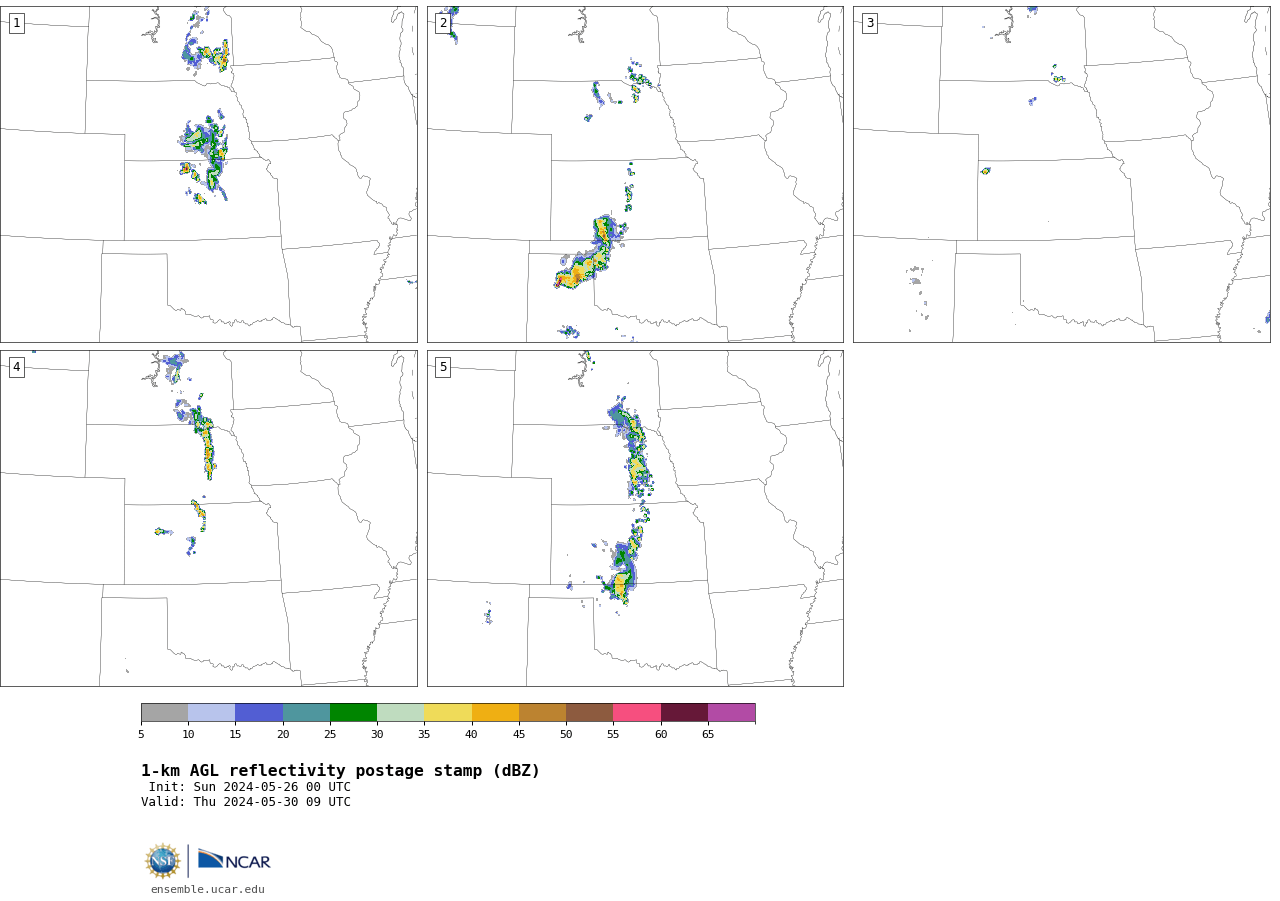The image size is (1280, 901).
Task: Click the colorbar tick label 5
Action: click(x=141, y=735)
